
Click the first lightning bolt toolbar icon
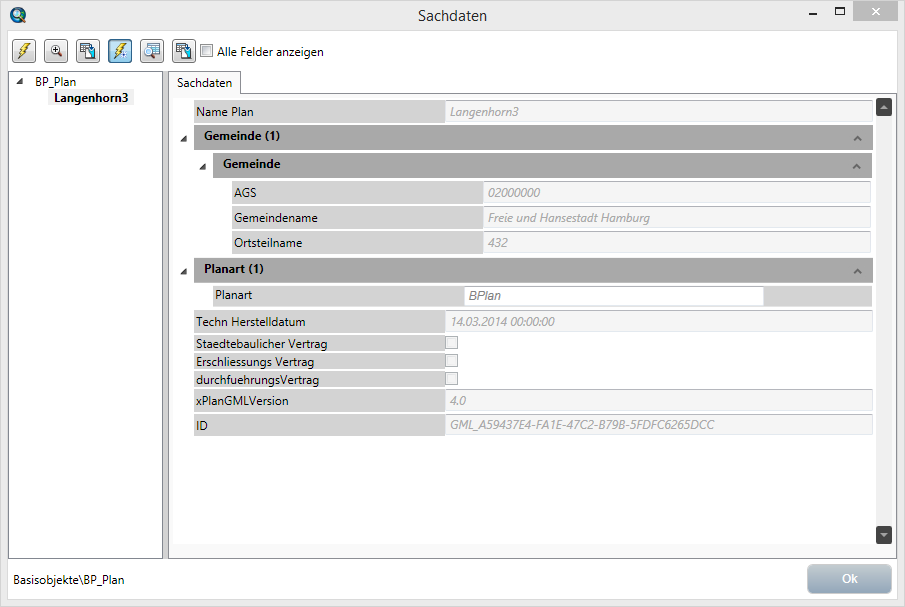[x=23, y=51]
